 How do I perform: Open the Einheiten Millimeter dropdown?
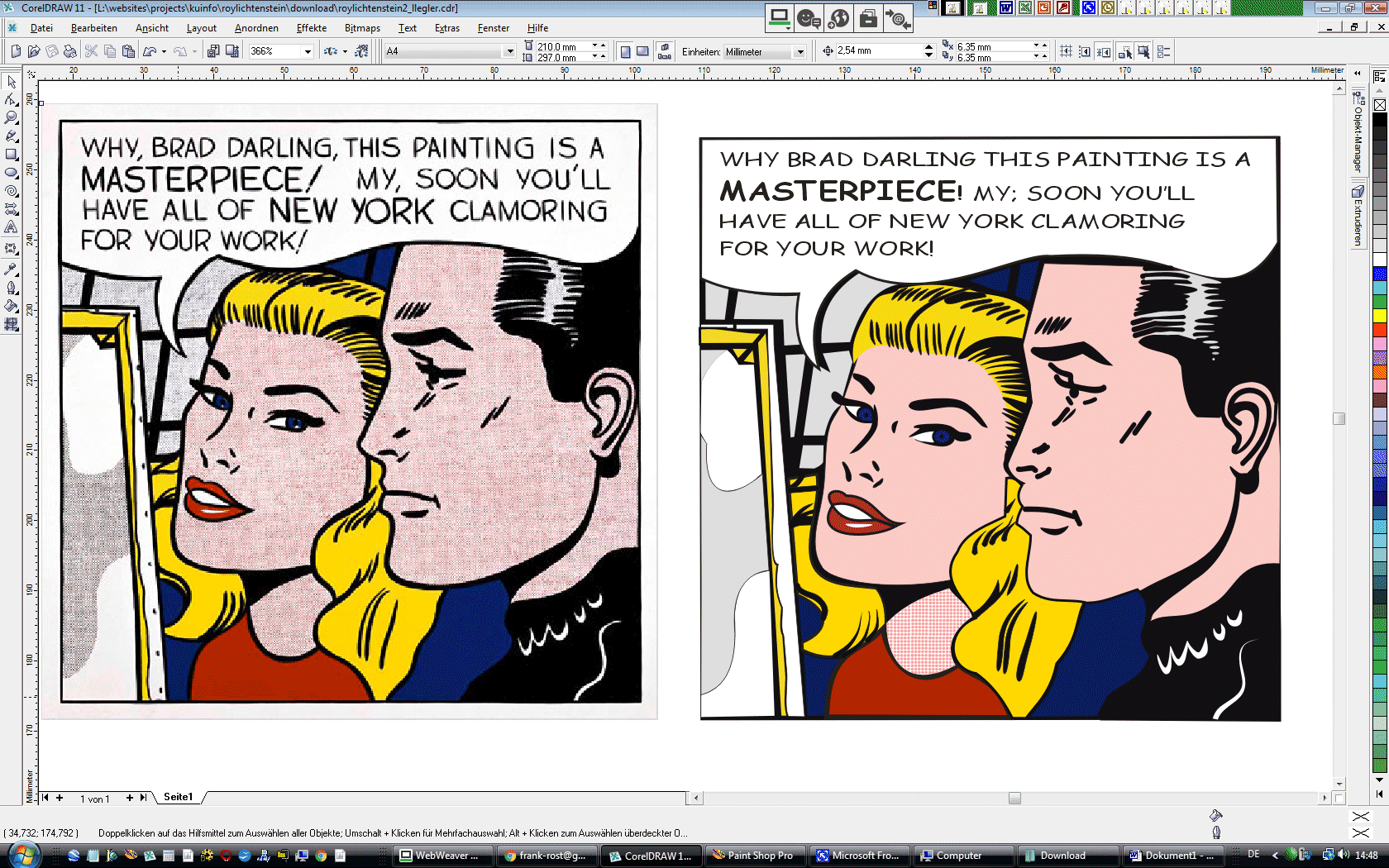(x=800, y=52)
